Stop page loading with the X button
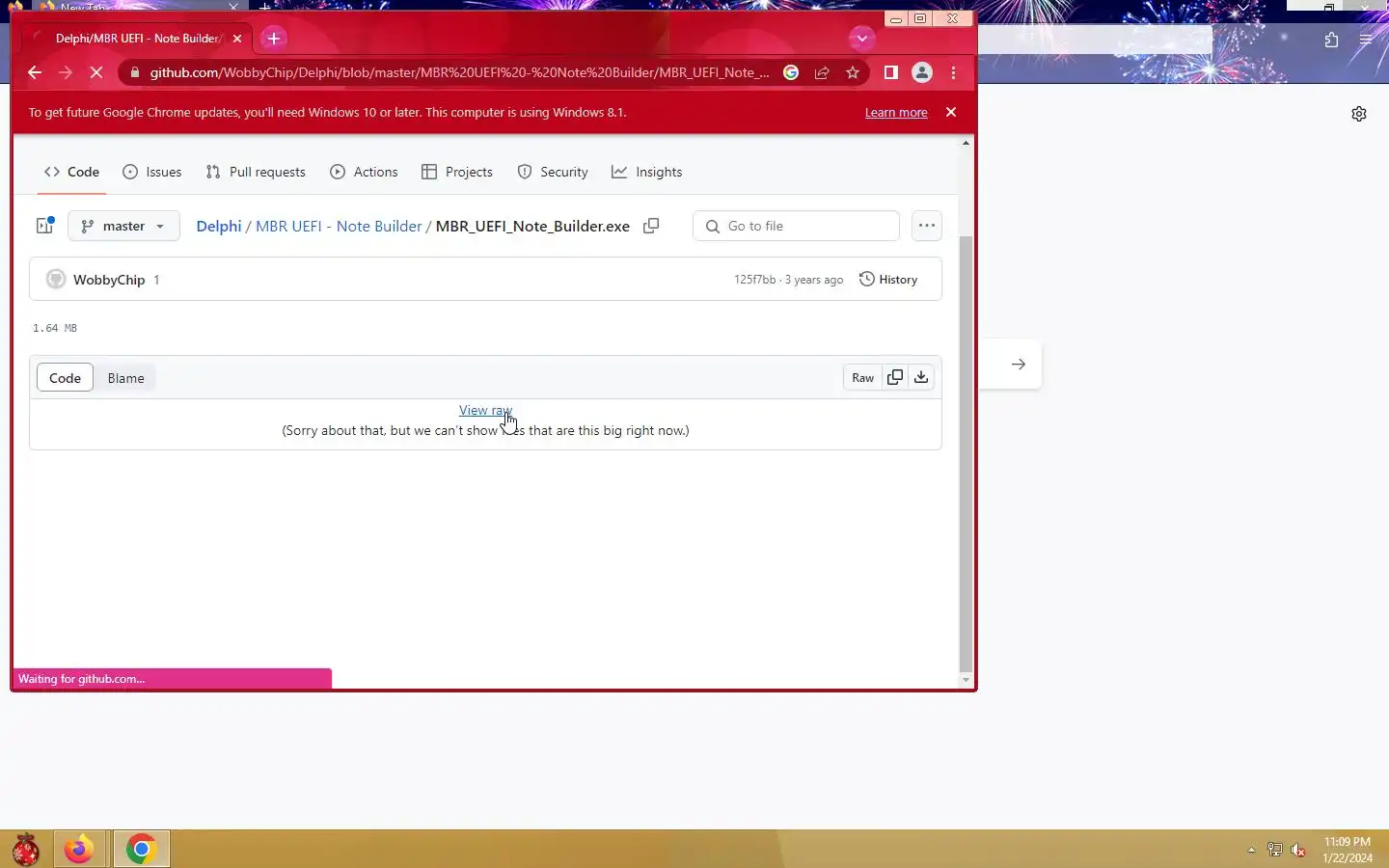The height and width of the screenshot is (868, 1389). [96, 72]
